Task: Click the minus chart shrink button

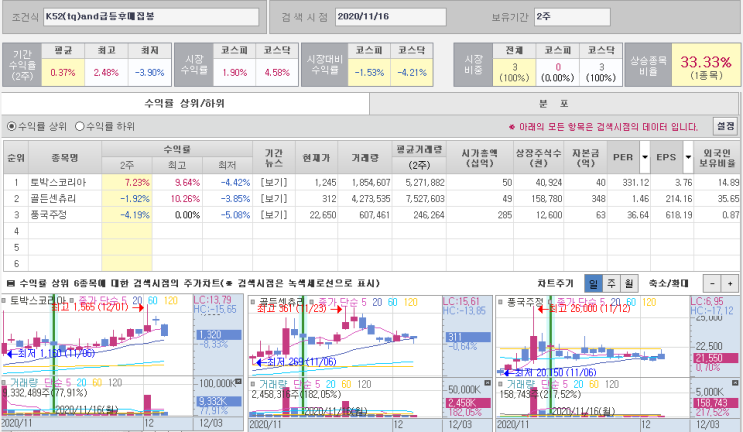Action: (x=712, y=283)
